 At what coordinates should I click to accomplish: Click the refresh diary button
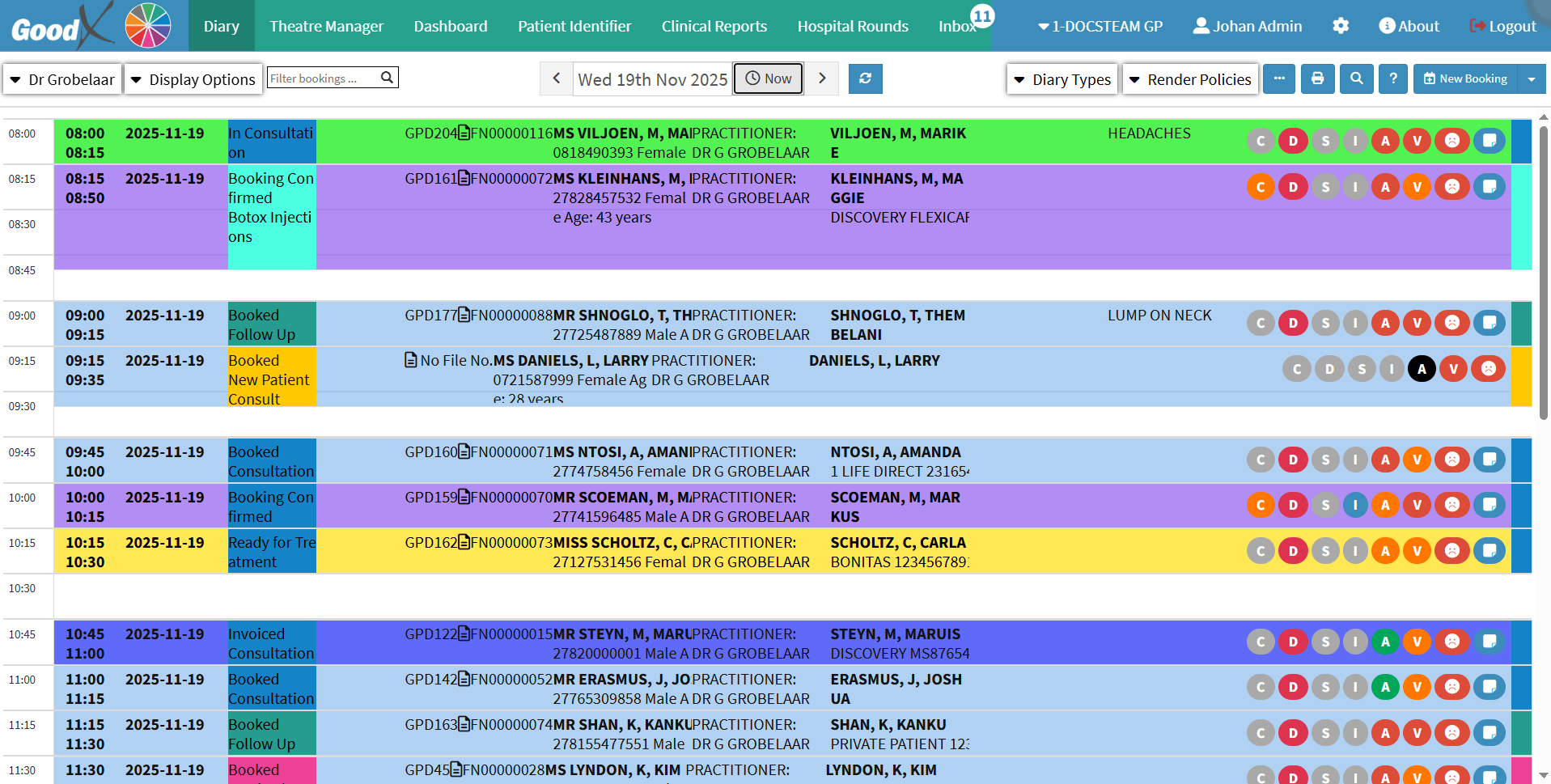(865, 78)
